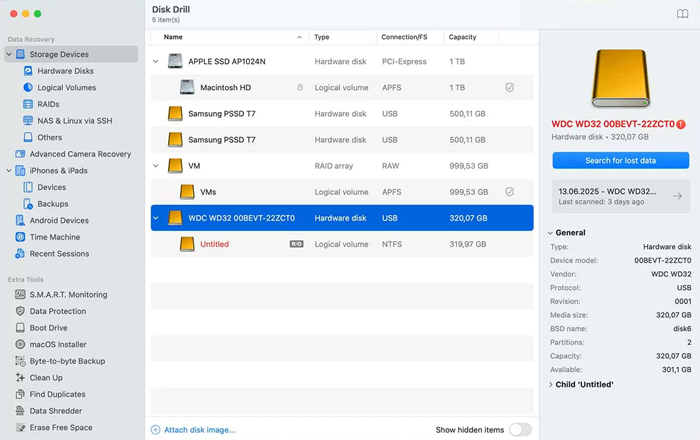Select Macintosh HD volume row

(x=342, y=87)
